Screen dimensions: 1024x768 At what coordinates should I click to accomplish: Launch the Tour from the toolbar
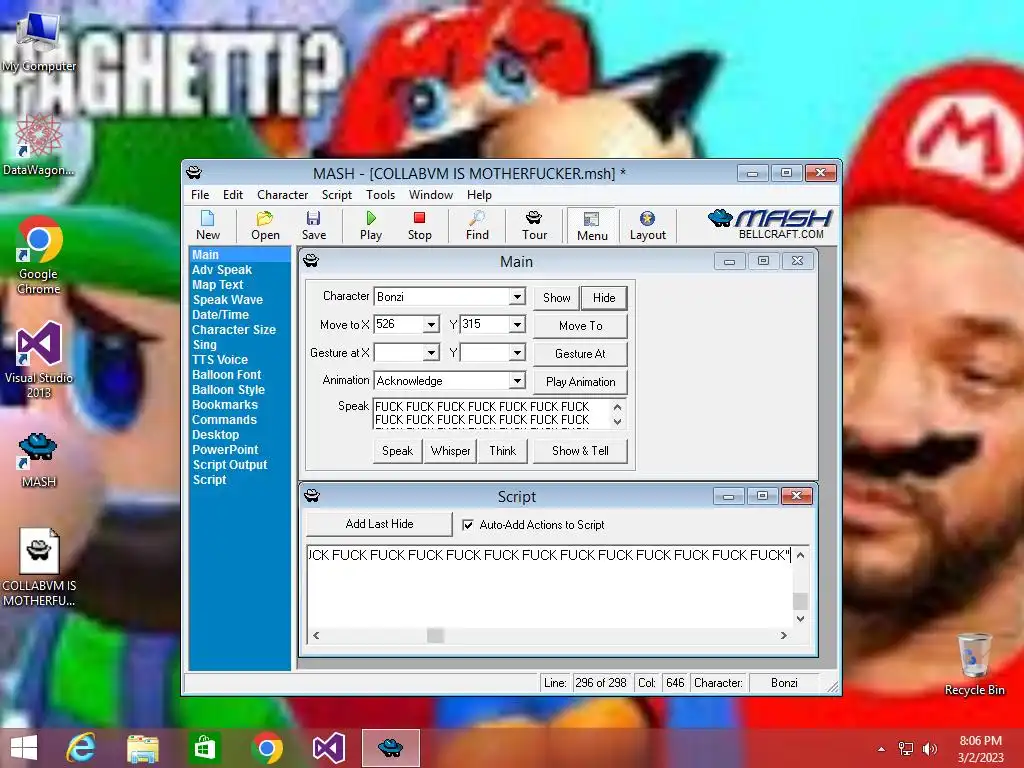(534, 225)
